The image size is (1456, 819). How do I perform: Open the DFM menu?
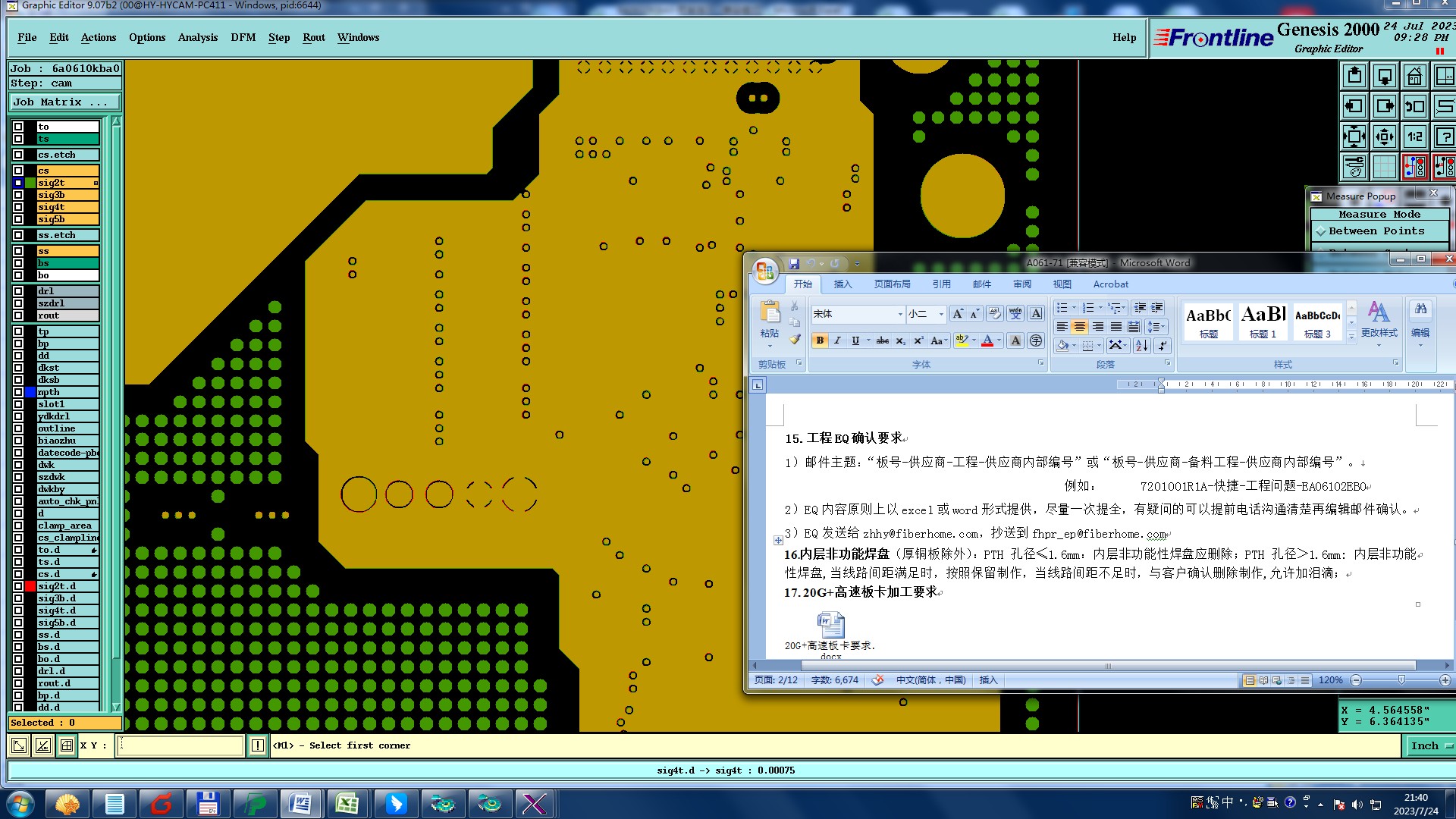click(243, 37)
